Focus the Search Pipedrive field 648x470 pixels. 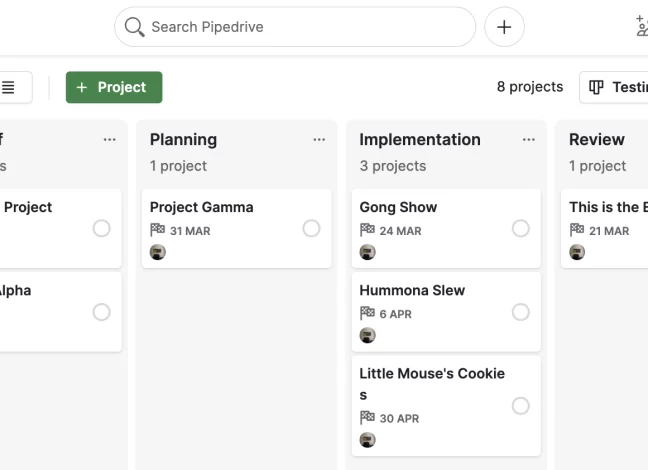tap(295, 27)
